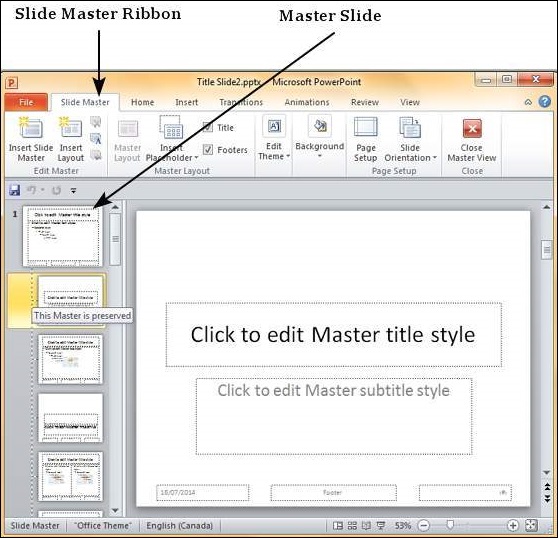Click the Preserve small icon
This screenshot has width=558, height=538.
click(x=95, y=155)
